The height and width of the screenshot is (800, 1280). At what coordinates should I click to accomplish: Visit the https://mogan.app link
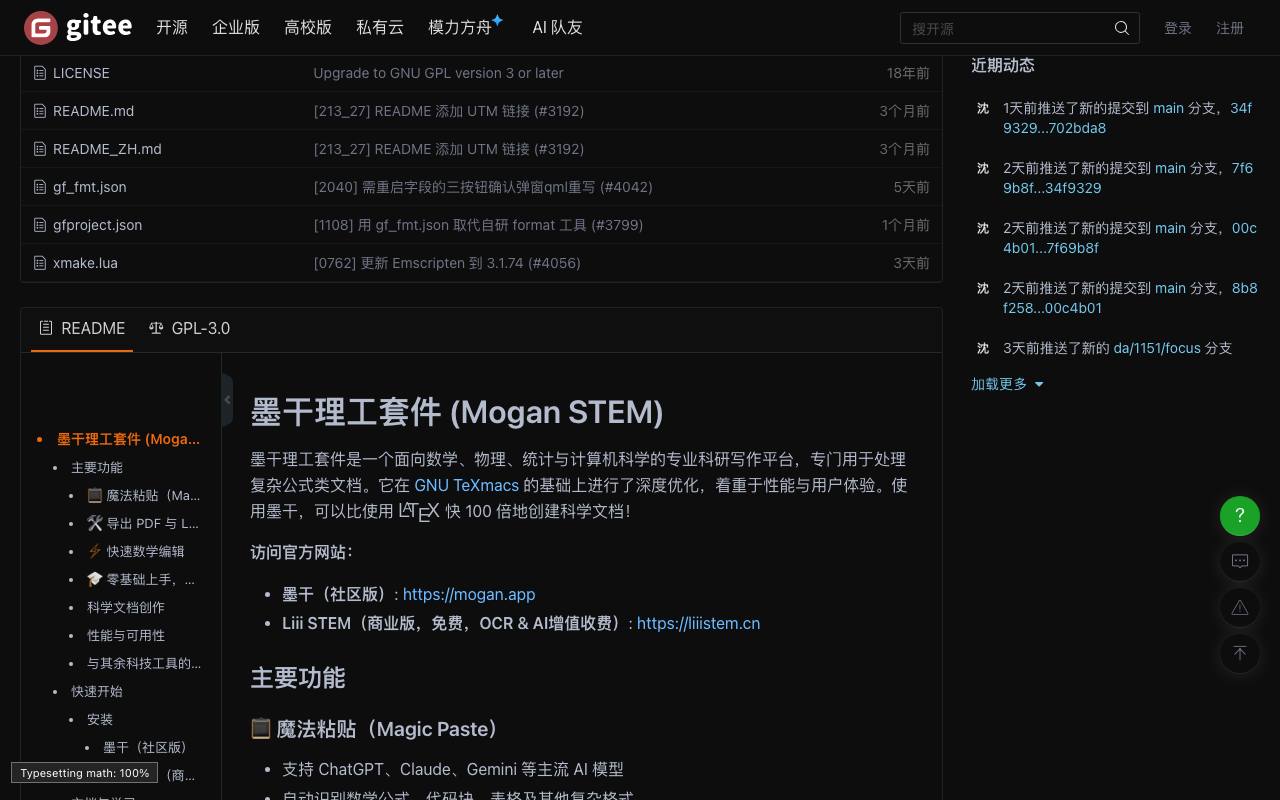coord(469,594)
